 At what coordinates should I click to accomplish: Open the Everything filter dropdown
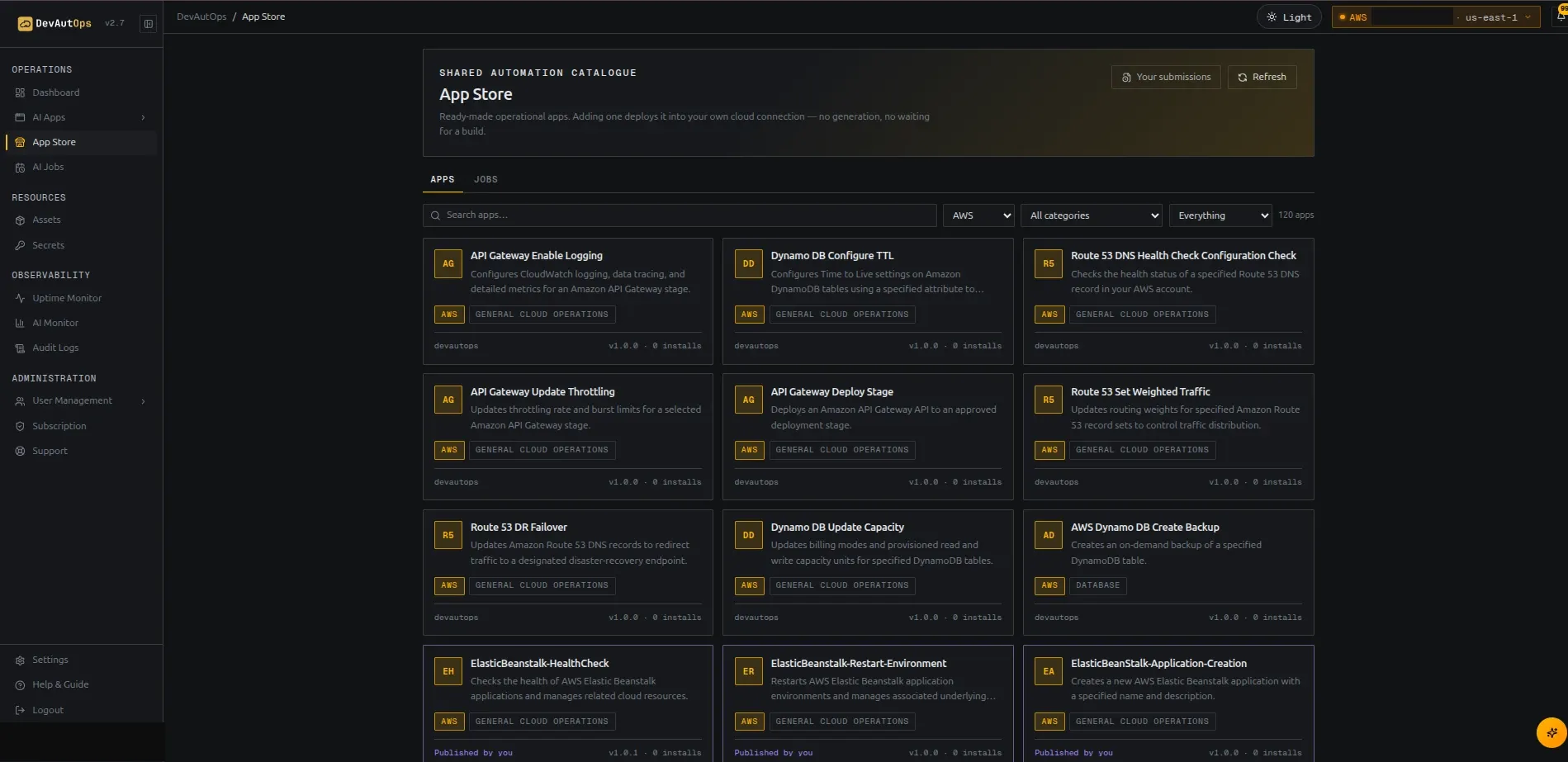[x=1220, y=215]
